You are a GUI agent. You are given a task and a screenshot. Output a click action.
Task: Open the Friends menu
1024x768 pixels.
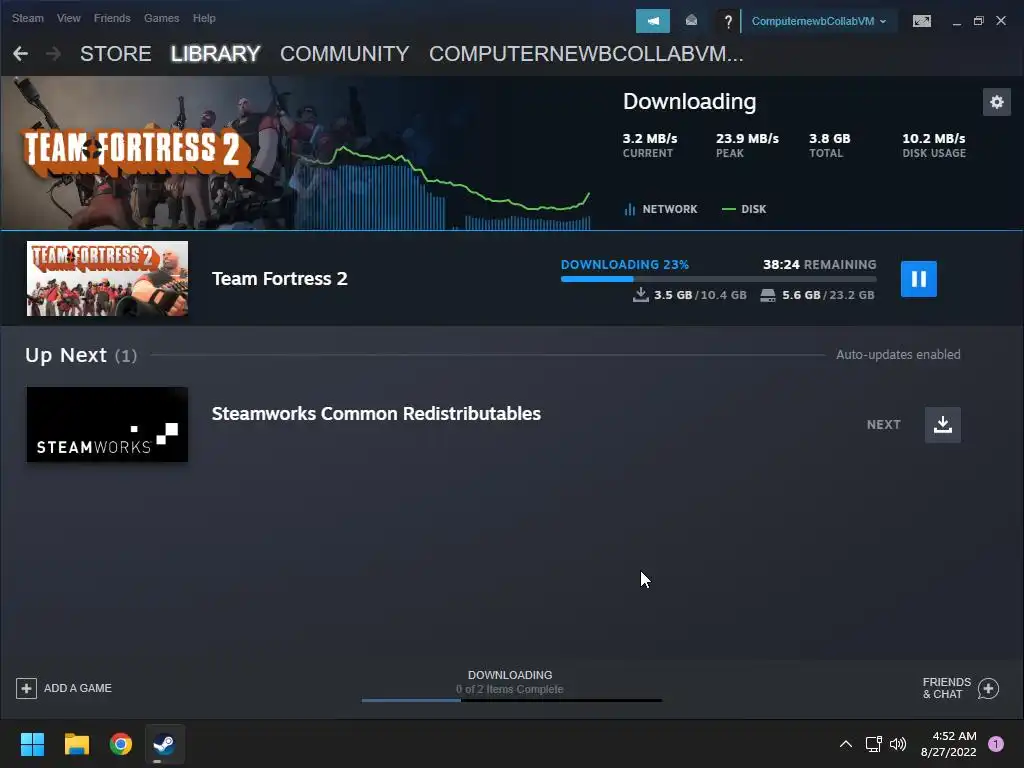click(x=112, y=18)
